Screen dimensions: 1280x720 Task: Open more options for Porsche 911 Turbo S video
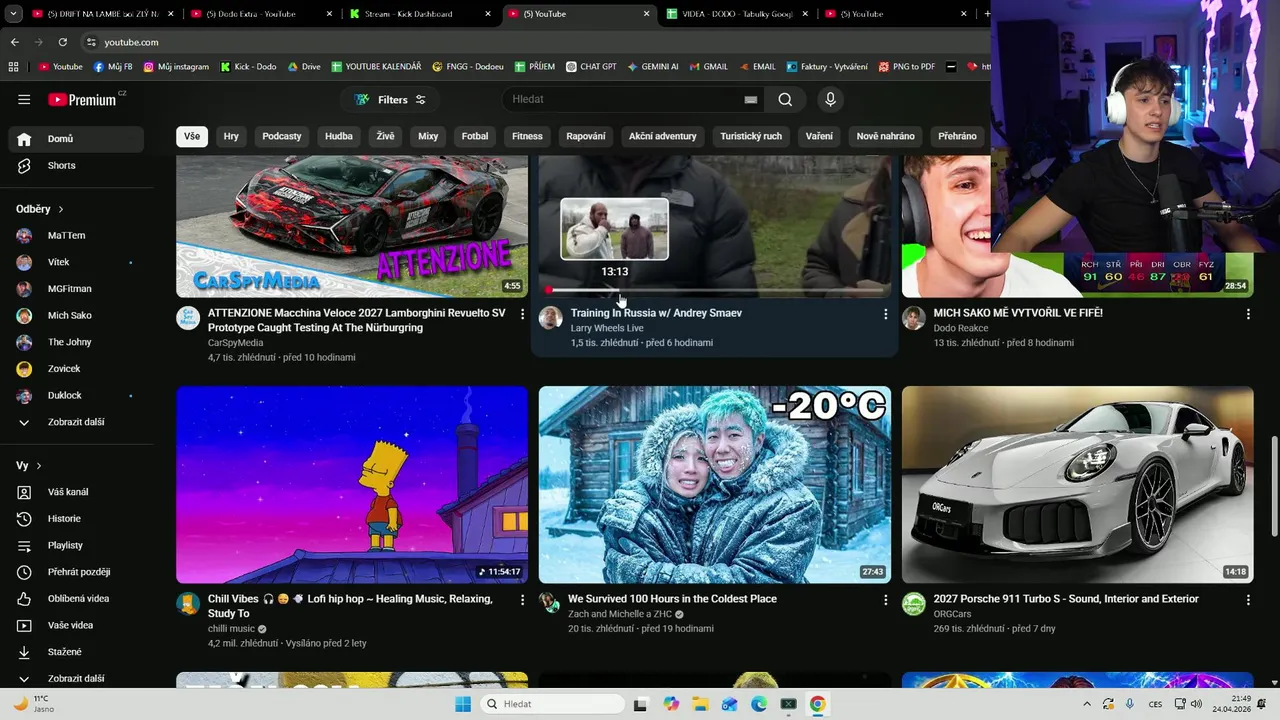click(x=1248, y=600)
